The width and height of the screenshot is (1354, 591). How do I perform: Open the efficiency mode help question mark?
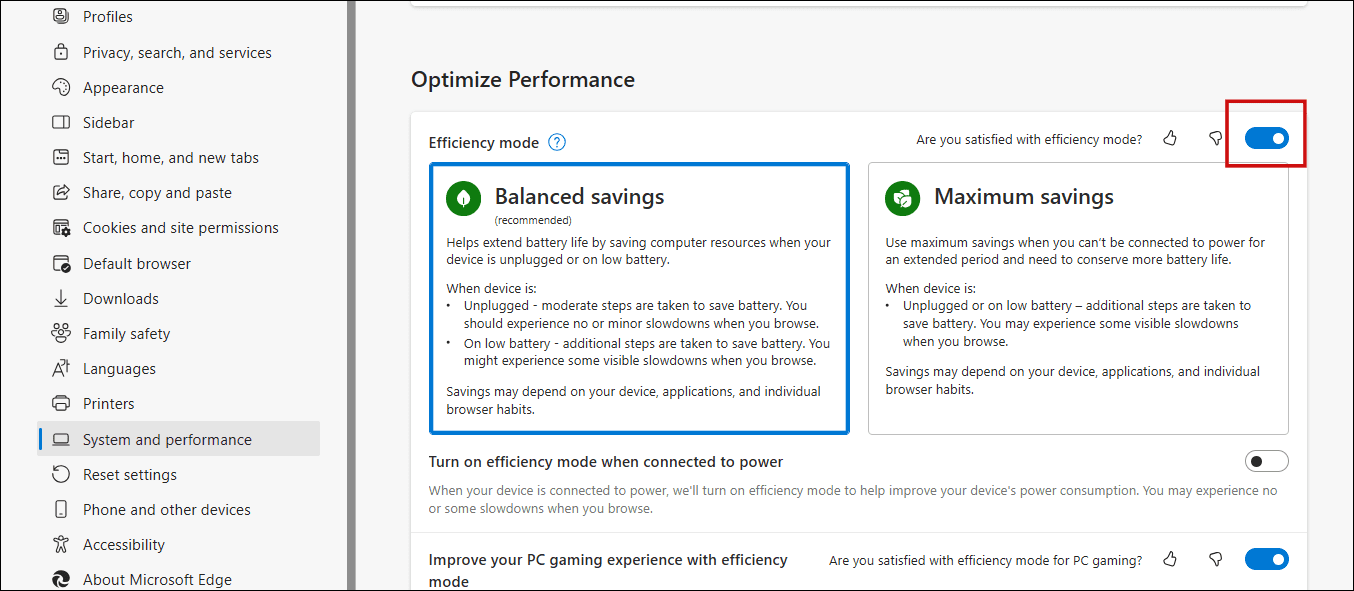(556, 141)
